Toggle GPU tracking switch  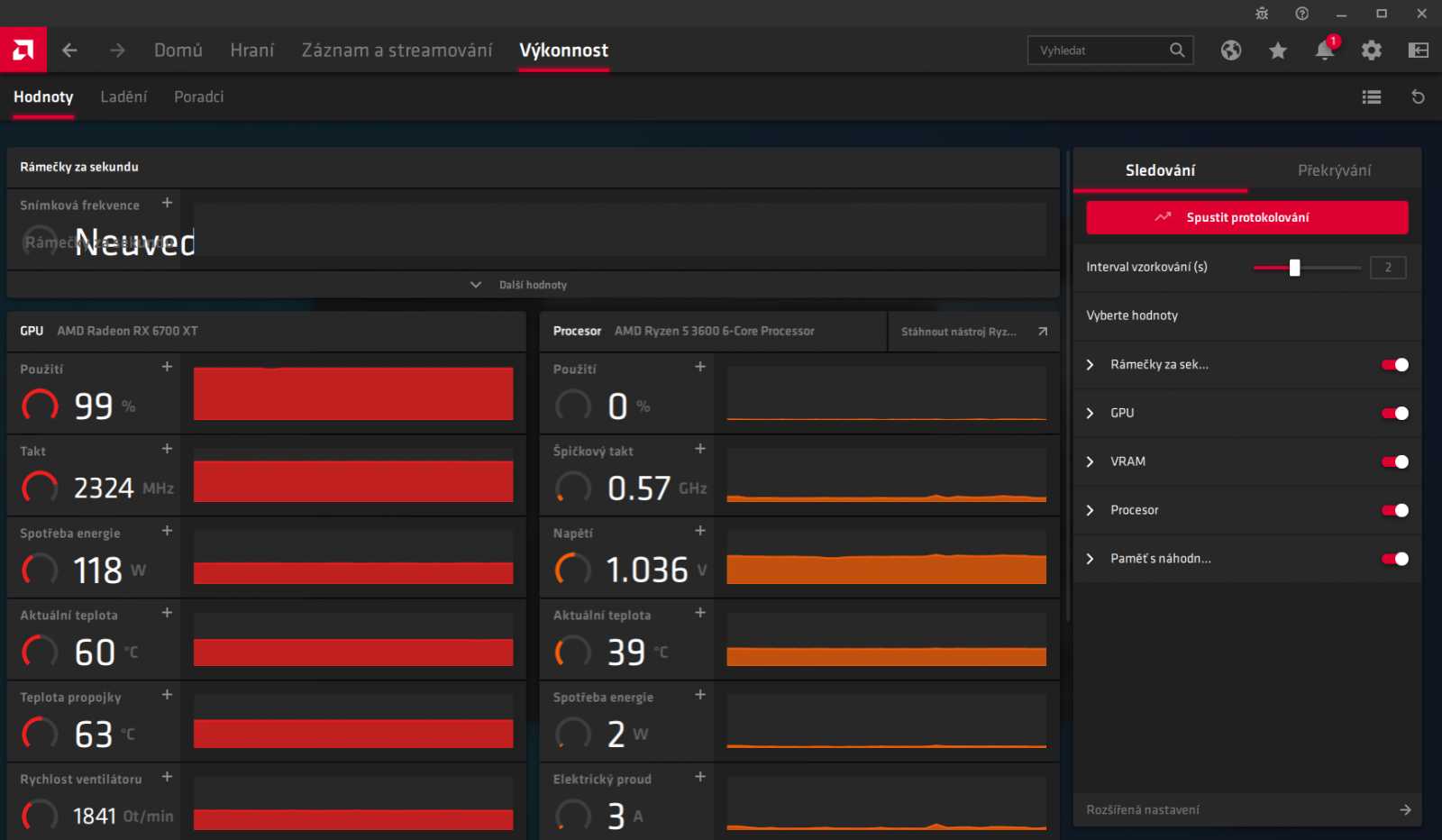[x=1395, y=414]
